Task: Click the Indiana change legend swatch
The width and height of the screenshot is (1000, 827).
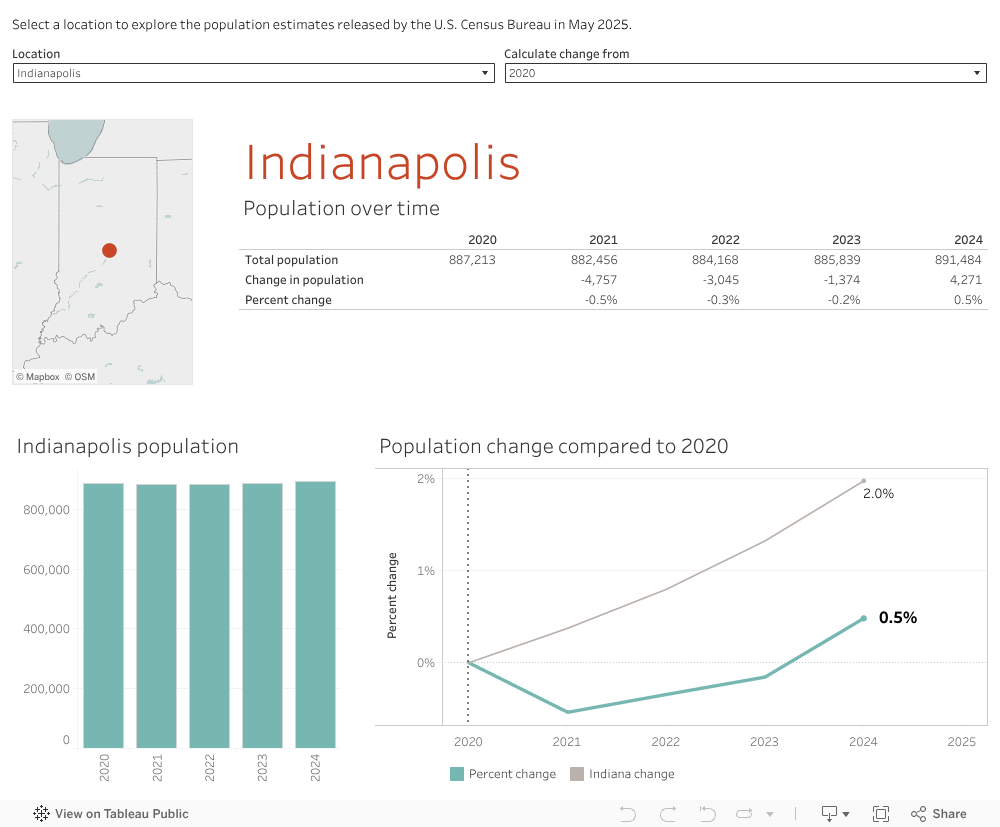Action: coord(577,774)
